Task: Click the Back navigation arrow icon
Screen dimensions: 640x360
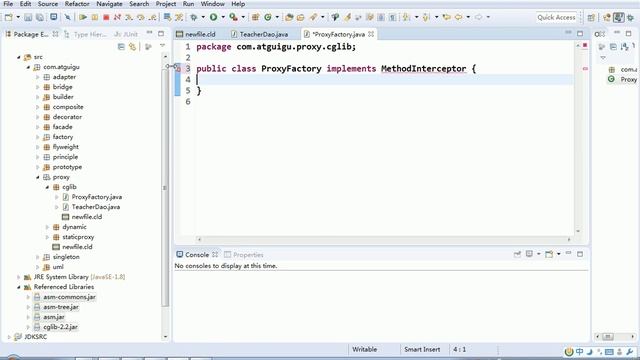Action: pyautogui.click(x=459, y=17)
